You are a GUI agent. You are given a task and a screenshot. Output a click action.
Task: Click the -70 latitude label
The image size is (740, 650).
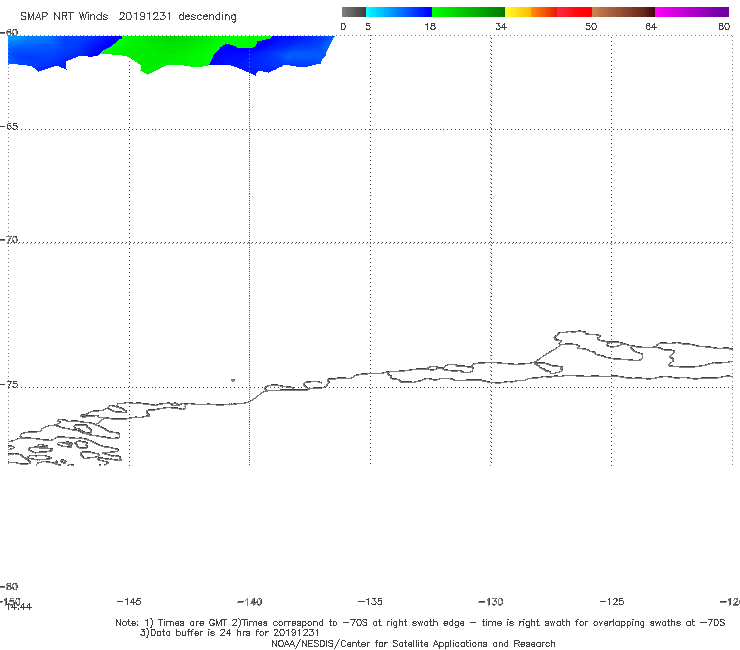(9, 240)
